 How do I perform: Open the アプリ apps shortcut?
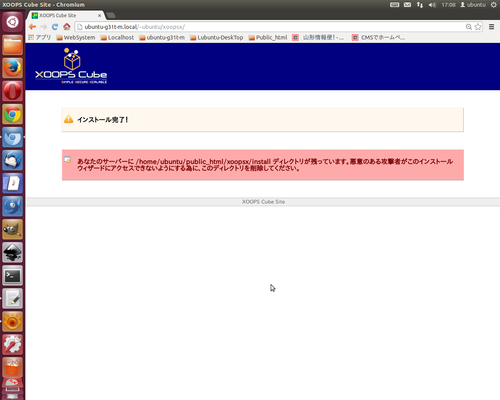pos(39,37)
